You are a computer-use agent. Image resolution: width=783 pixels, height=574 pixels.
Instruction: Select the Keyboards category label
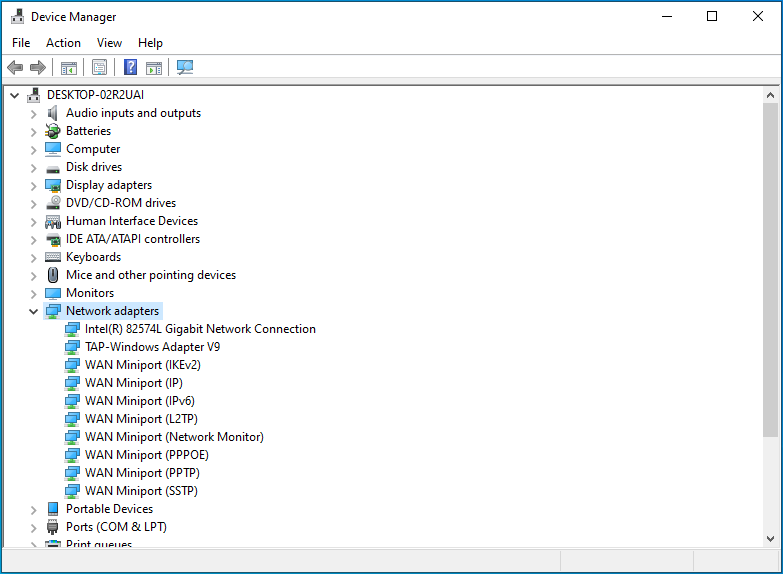coord(93,257)
